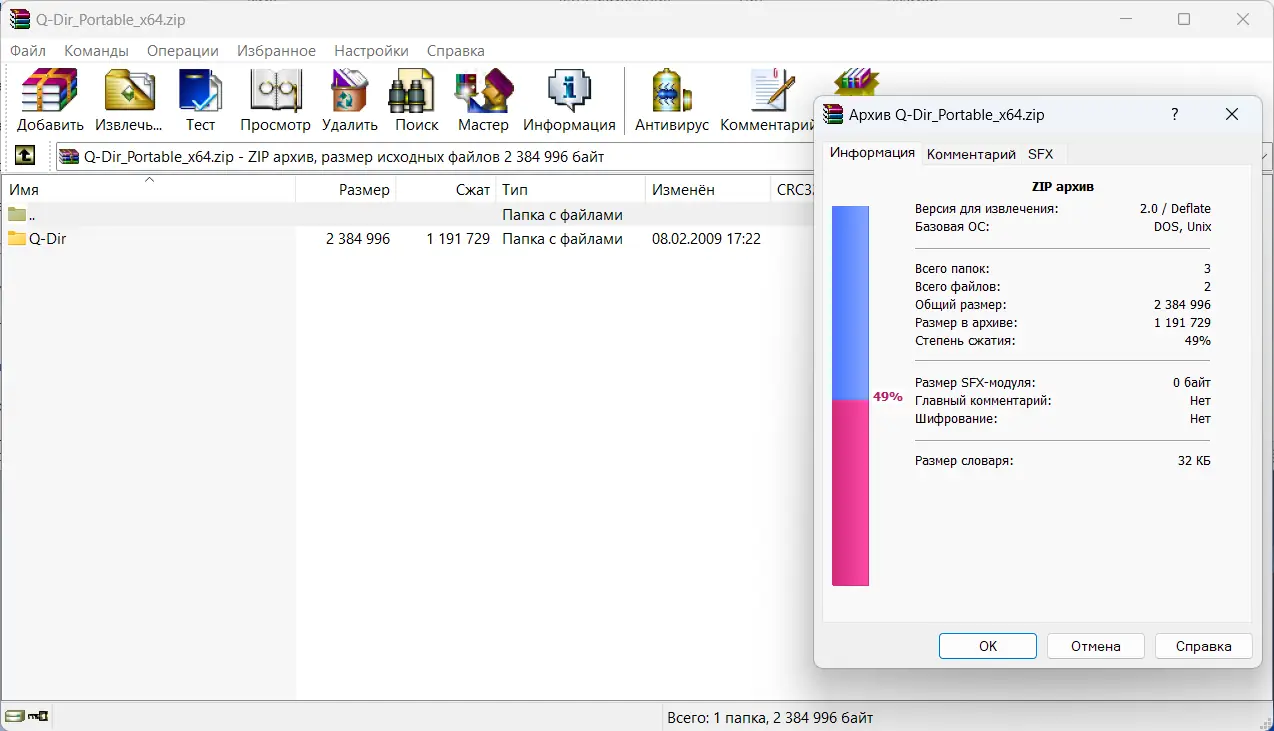This screenshot has height=731, width=1274.
Task: Click the 1 191 729 packed size cell
Action: coord(458,239)
